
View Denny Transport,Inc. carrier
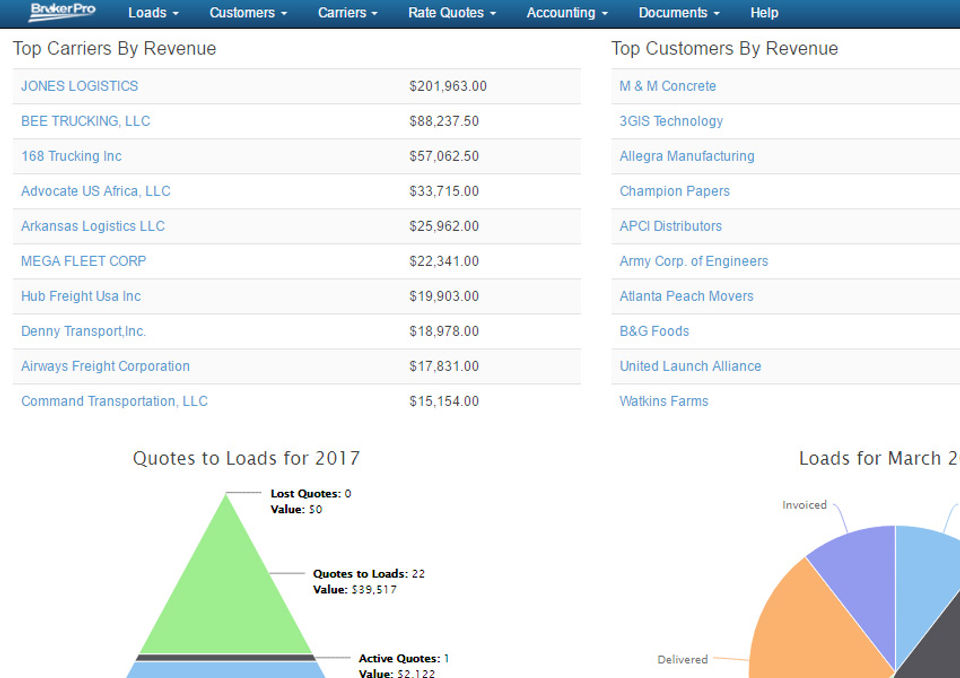coord(83,331)
